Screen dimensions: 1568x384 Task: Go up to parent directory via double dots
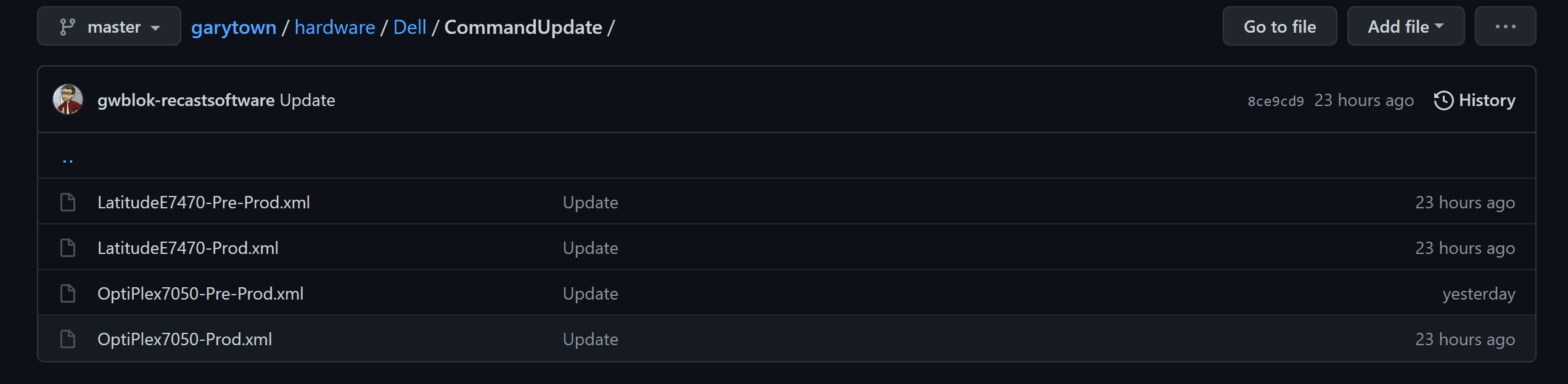[x=68, y=161]
